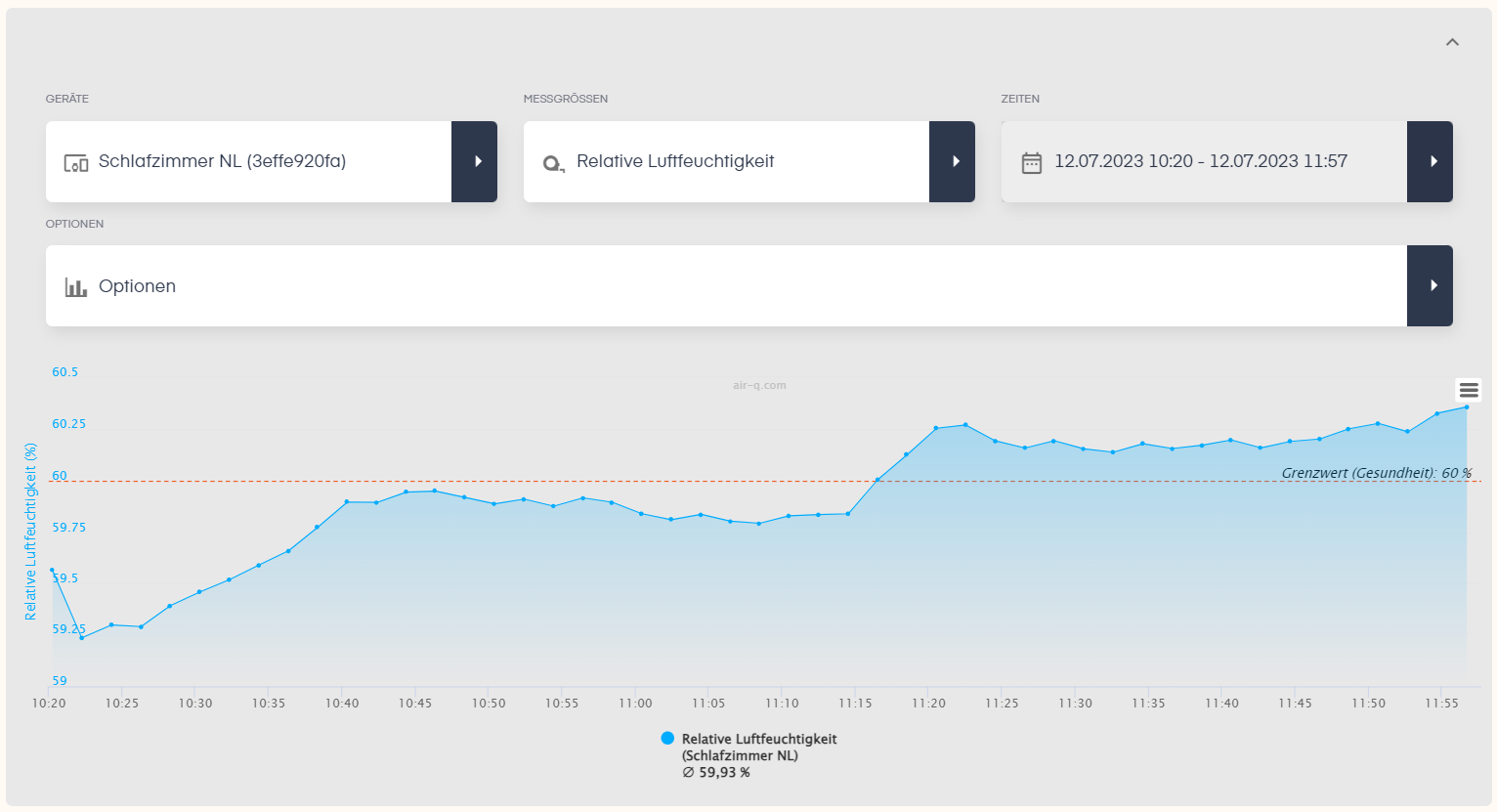Click the bar chart icon beside Optionen

tap(75, 287)
